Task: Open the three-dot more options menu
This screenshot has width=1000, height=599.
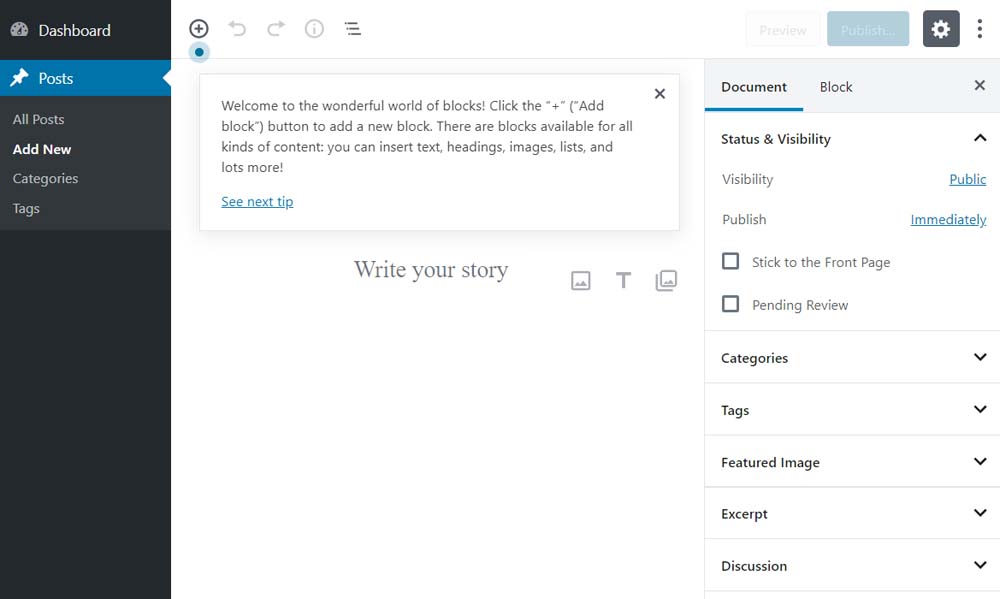Action: tap(980, 30)
